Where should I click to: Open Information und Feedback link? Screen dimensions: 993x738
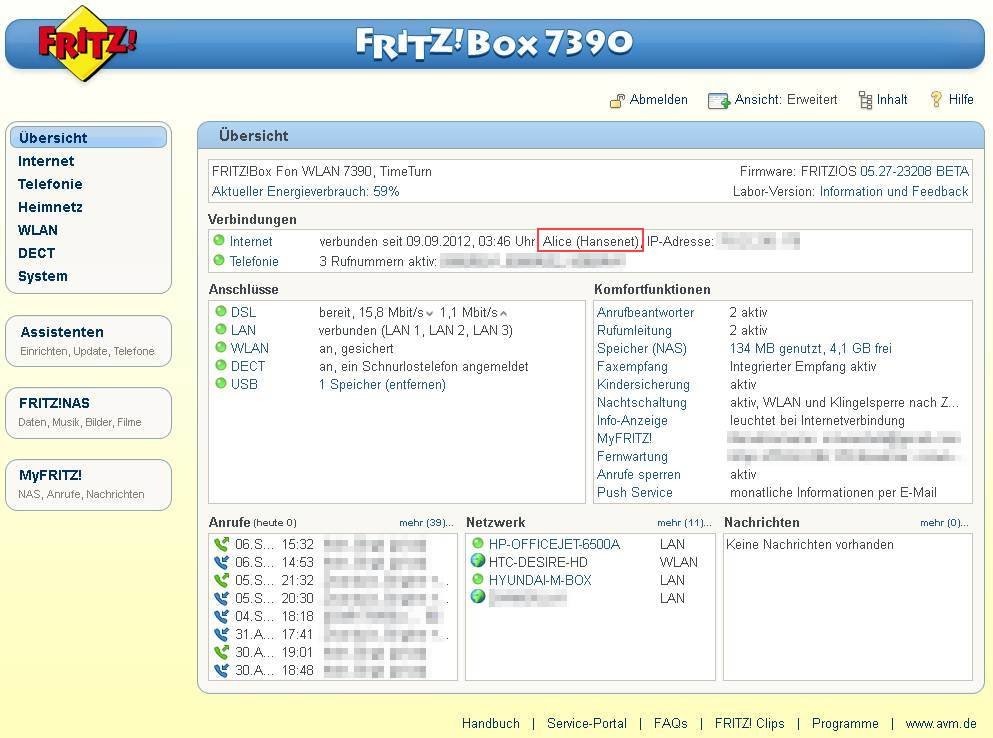[894, 191]
